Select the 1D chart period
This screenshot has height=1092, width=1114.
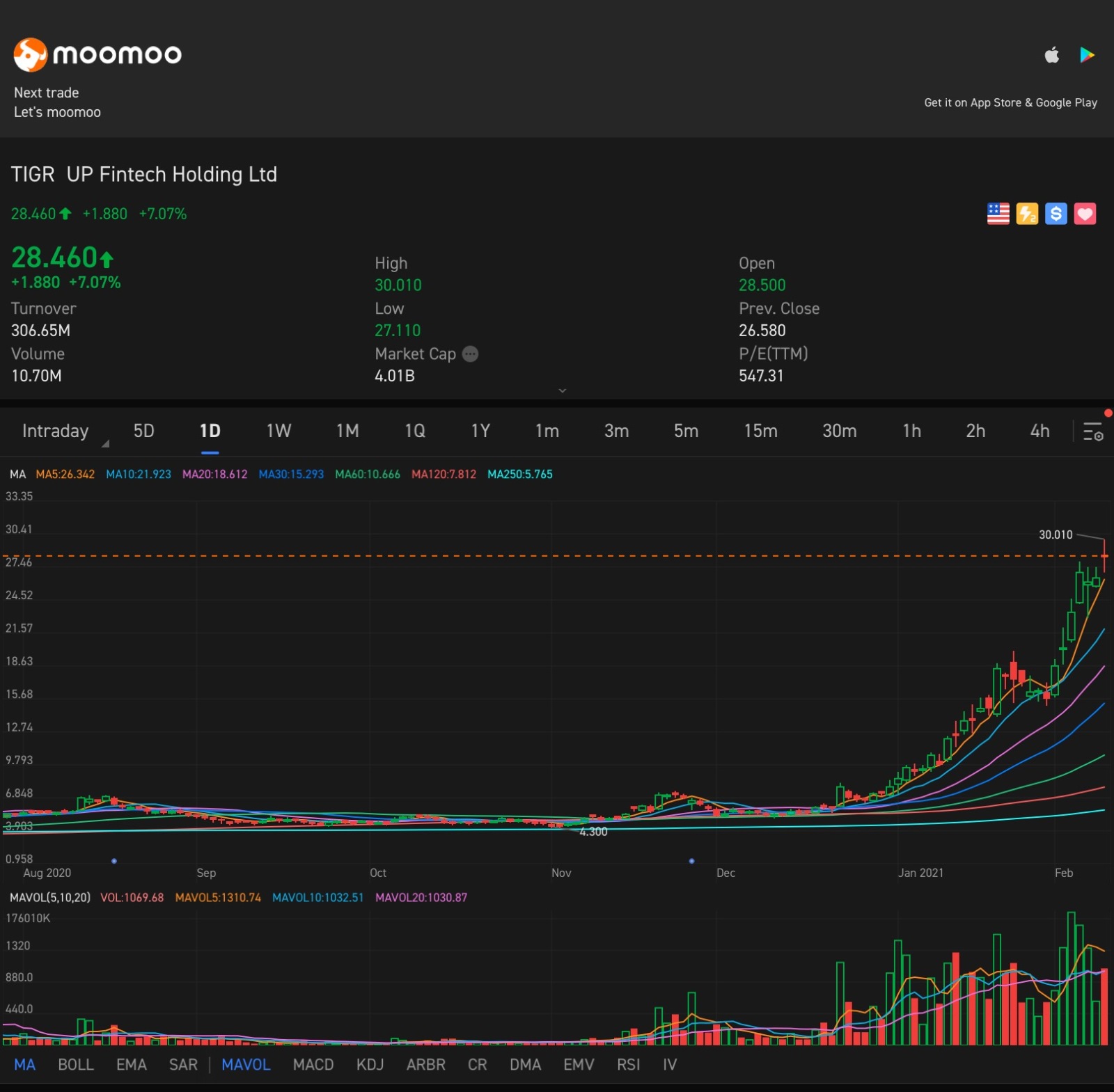[x=210, y=431]
